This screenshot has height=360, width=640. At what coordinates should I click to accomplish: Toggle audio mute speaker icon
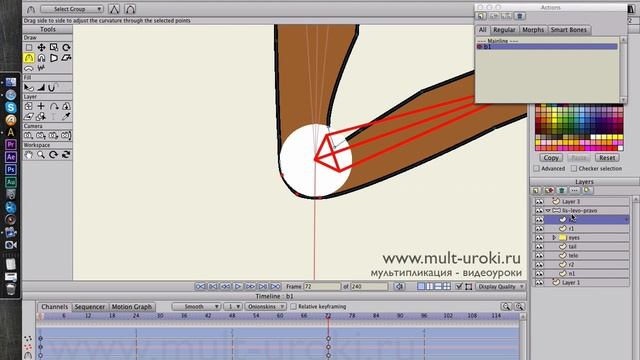coord(399,287)
